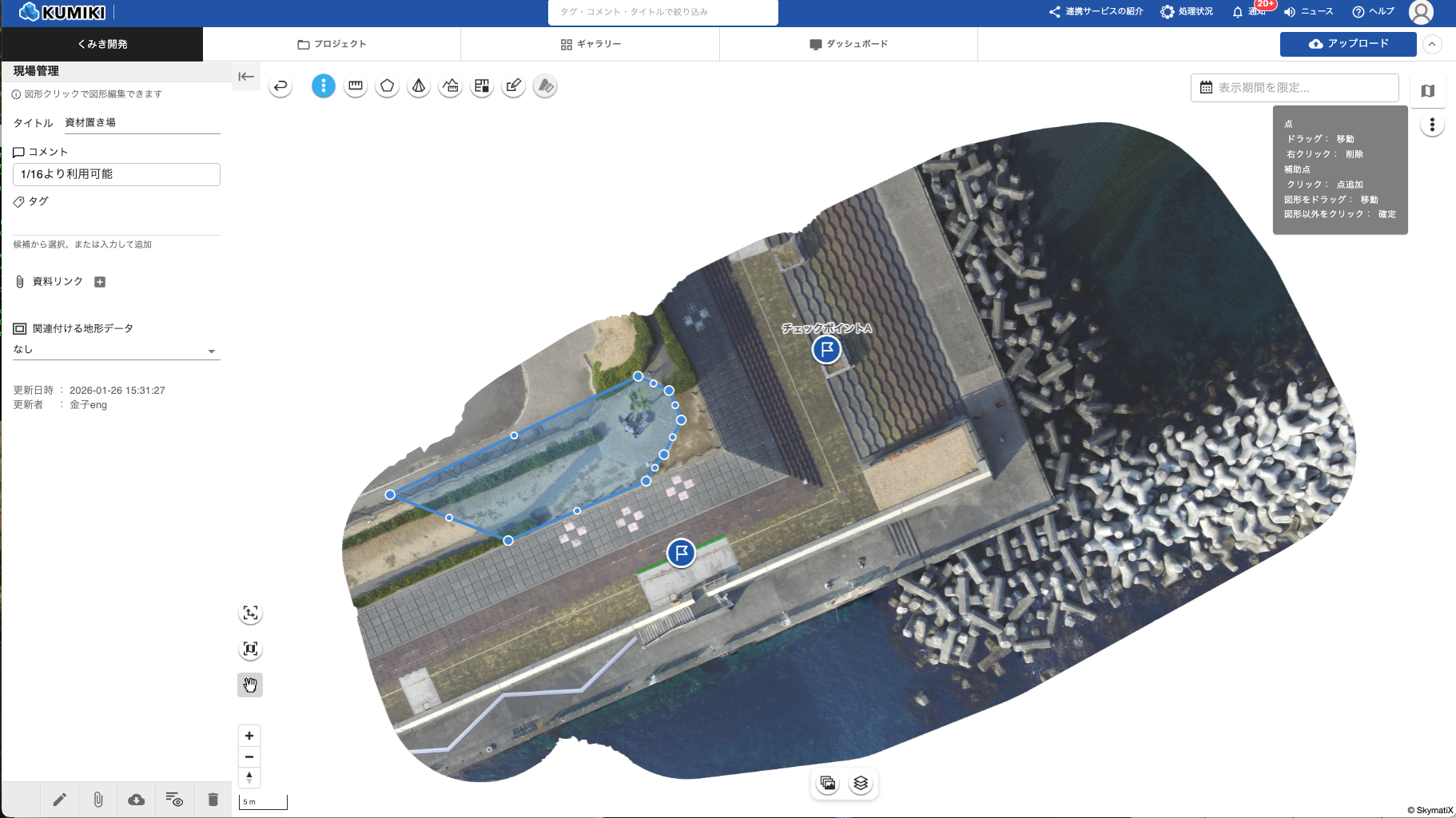
Task: Click the cloud download icon
Action: tap(137, 800)
